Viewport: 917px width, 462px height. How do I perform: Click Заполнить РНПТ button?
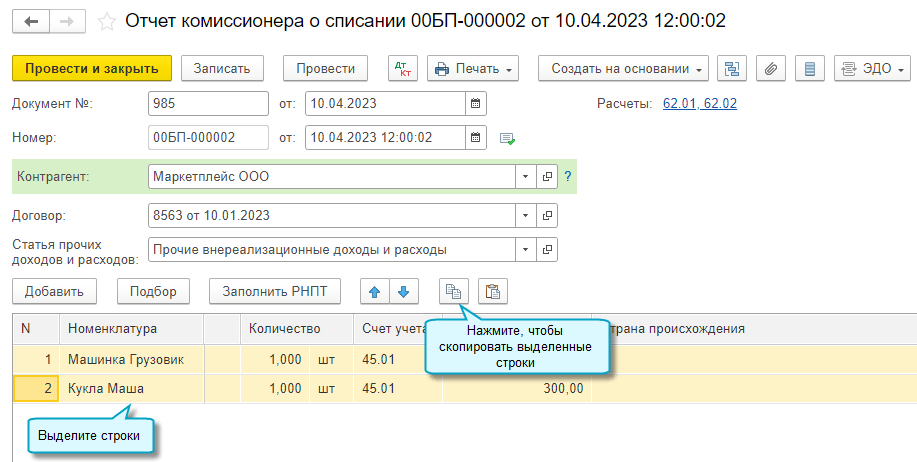(x=275, y=291)
